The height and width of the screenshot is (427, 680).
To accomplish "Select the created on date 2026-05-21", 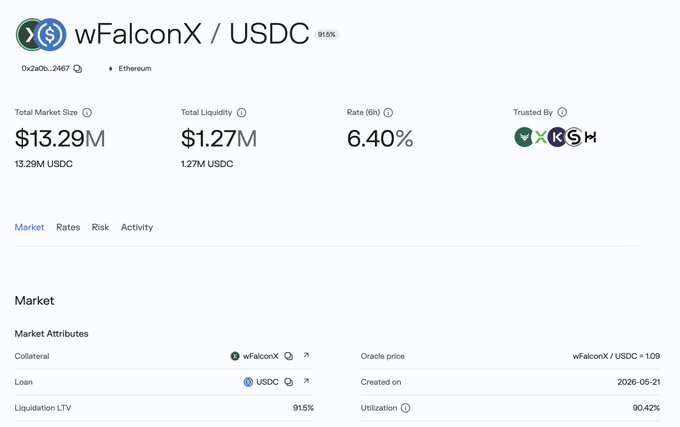I will 639,382.
